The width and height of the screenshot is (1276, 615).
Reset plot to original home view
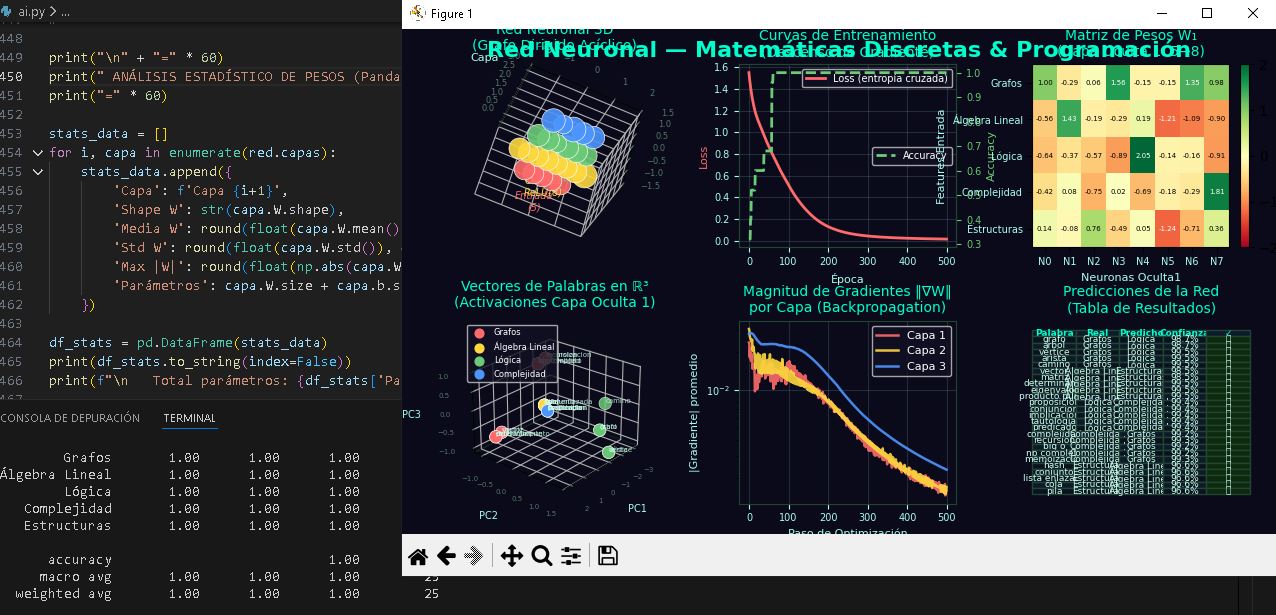[418, 557]
